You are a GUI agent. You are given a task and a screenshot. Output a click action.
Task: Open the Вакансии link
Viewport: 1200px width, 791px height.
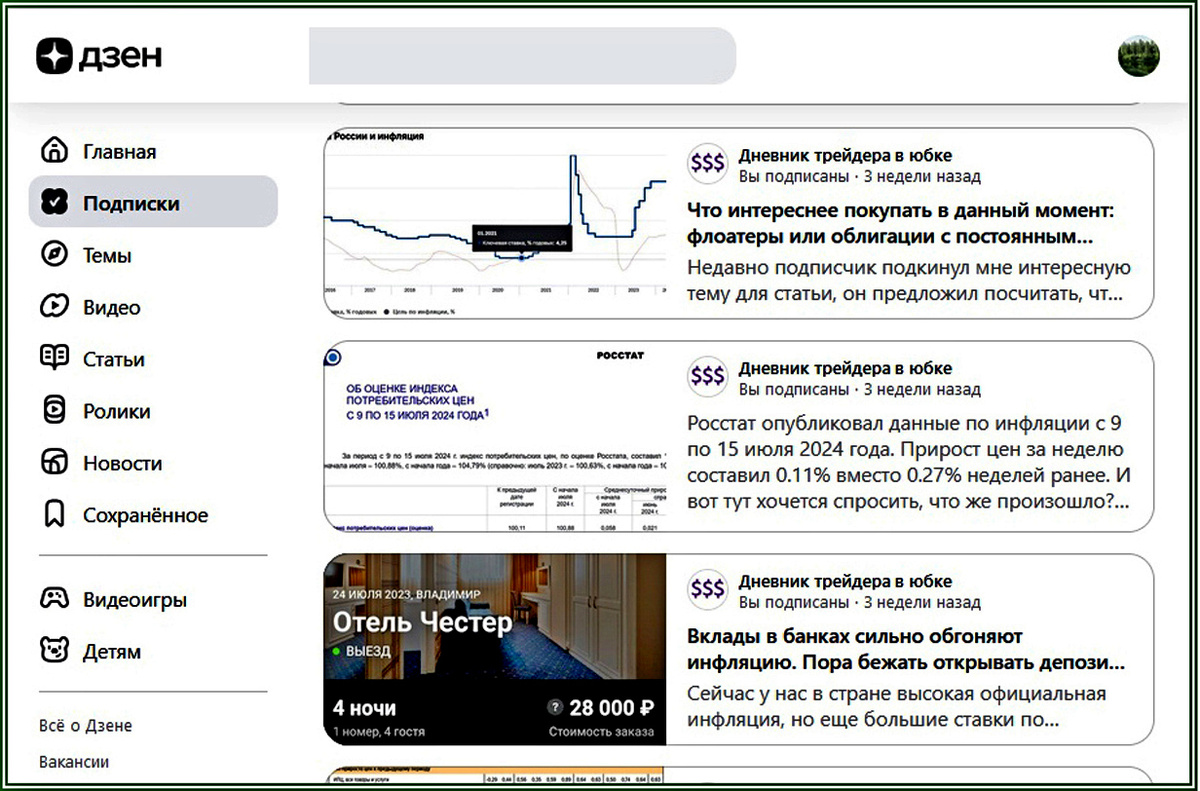coord(74,762)
